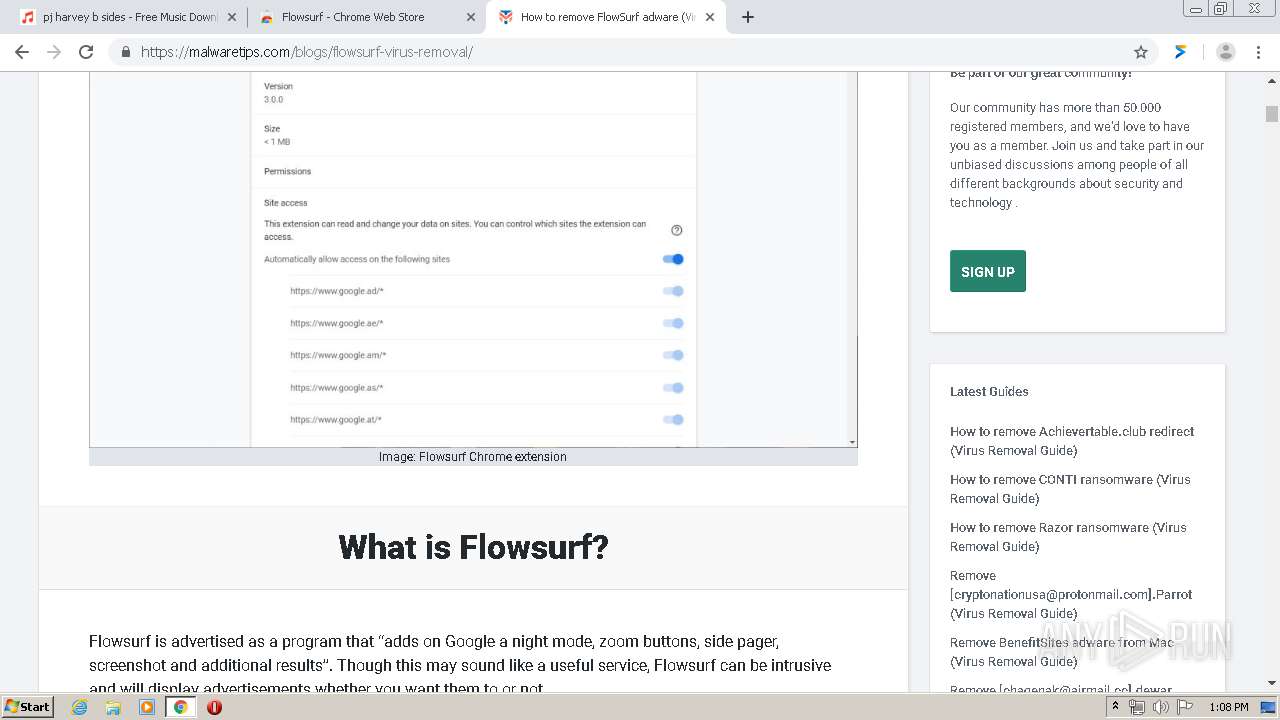Screen dimensions: 1280x720
Task: Go back to the previous page
Action: [22, 52]
